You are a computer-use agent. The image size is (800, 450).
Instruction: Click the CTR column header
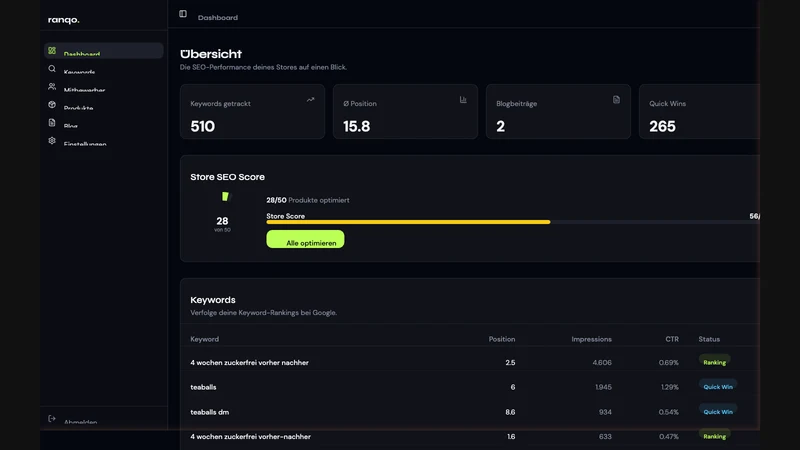(672, 339)
